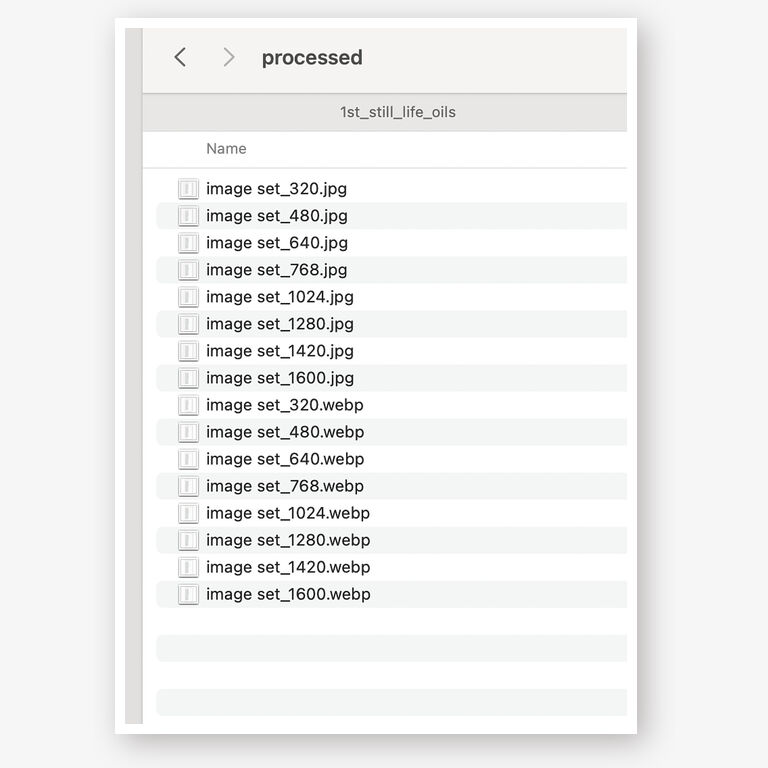Click the forward navigation chevron
The image size is (768, 768).
coord(229,57)
